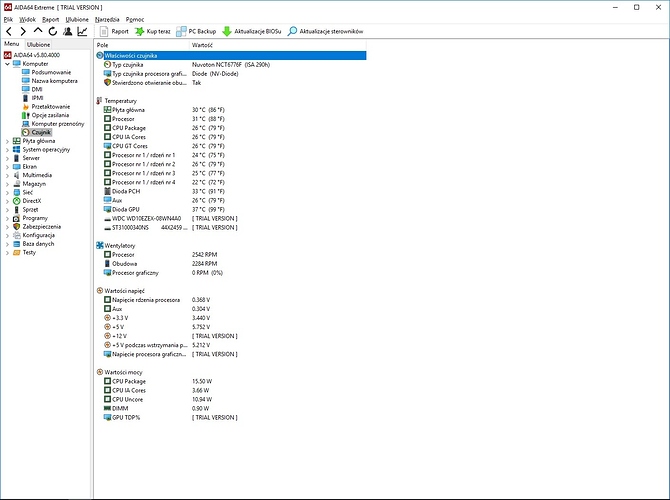Screen dimensions: 670x500
Task: Open the Raport menu in menu bar
Action: pyautogui.click(x=50, y=19)
